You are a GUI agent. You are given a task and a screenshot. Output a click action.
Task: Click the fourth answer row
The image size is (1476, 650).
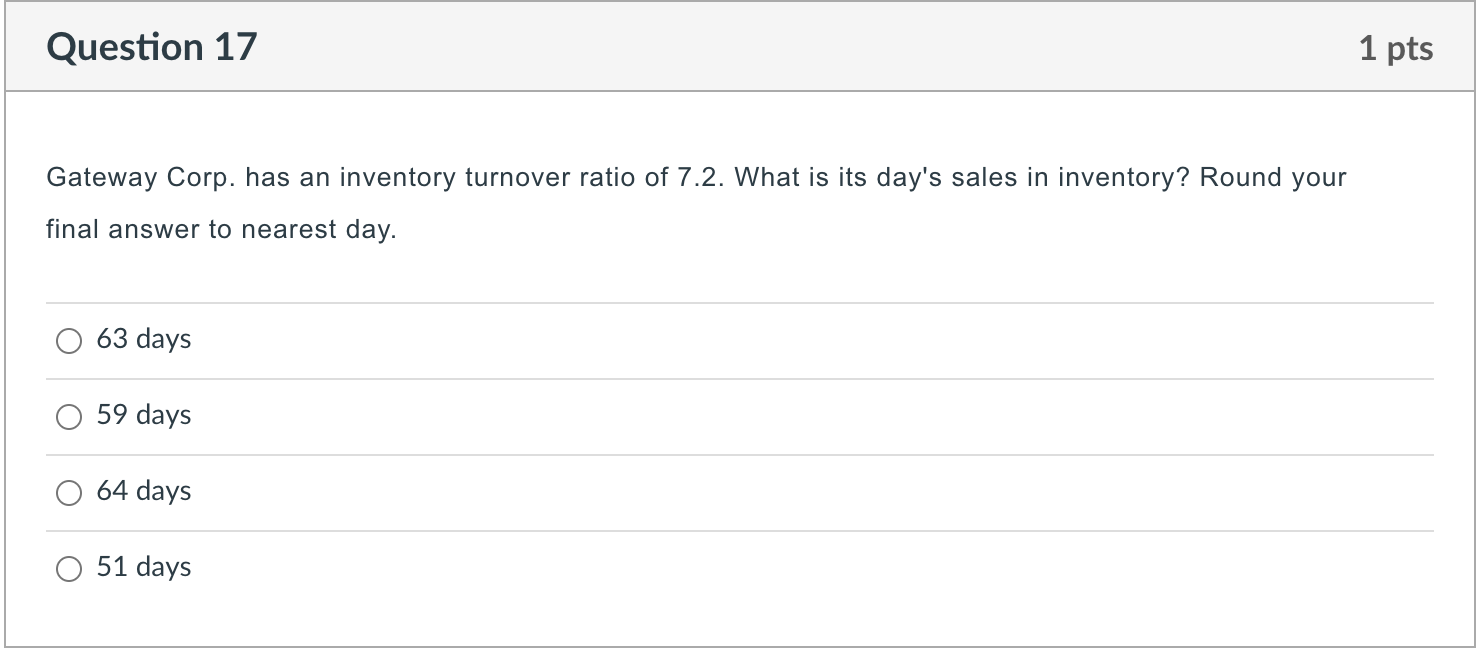tap(738, 567)
